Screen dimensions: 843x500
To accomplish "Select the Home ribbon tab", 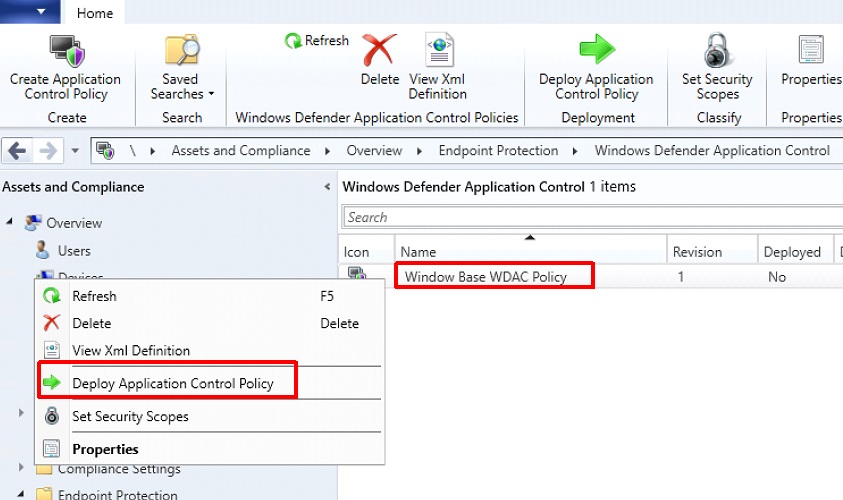I will (95, 13).
